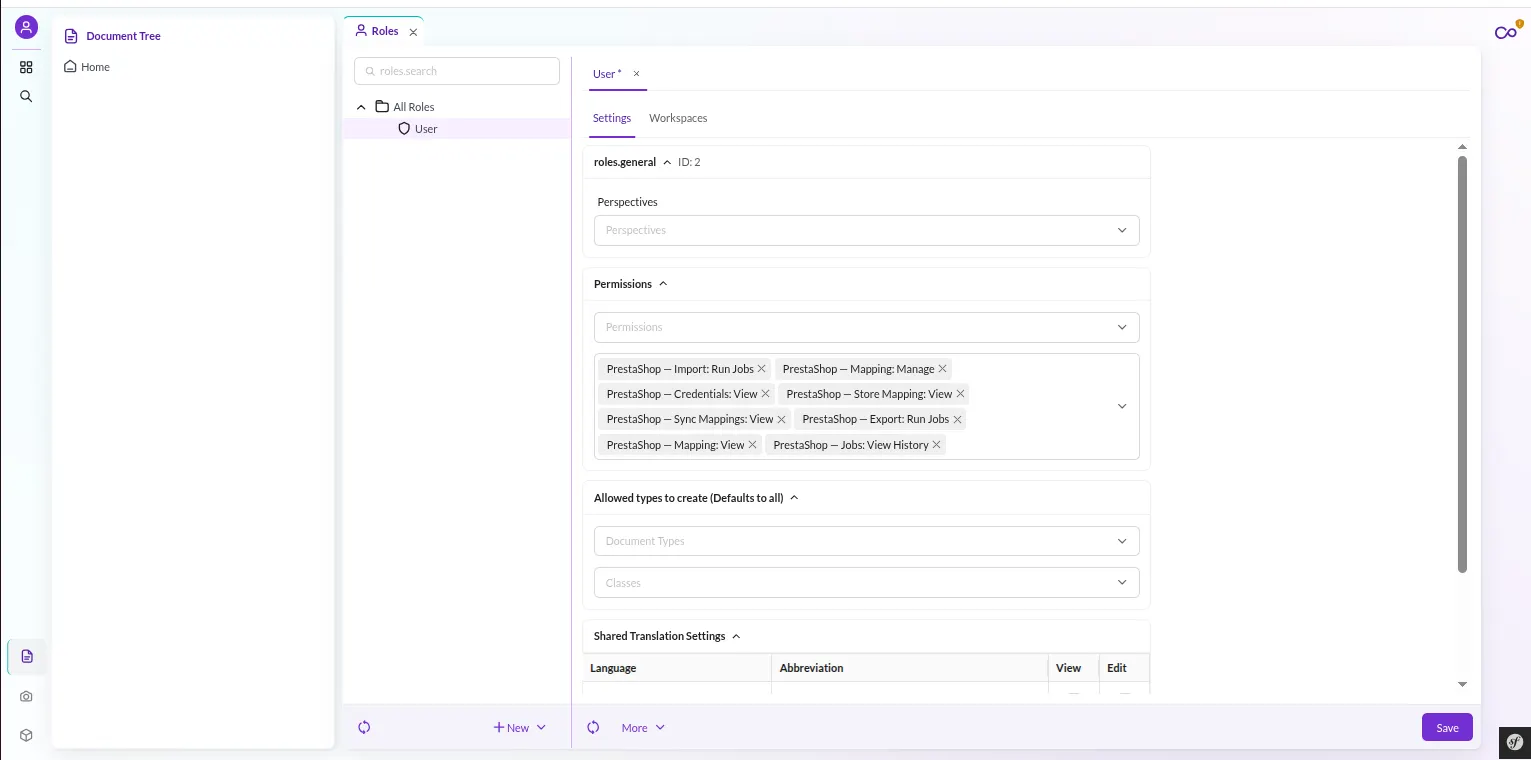Remove PrestaShop — Jobs: View History tag

coord(936,445)
